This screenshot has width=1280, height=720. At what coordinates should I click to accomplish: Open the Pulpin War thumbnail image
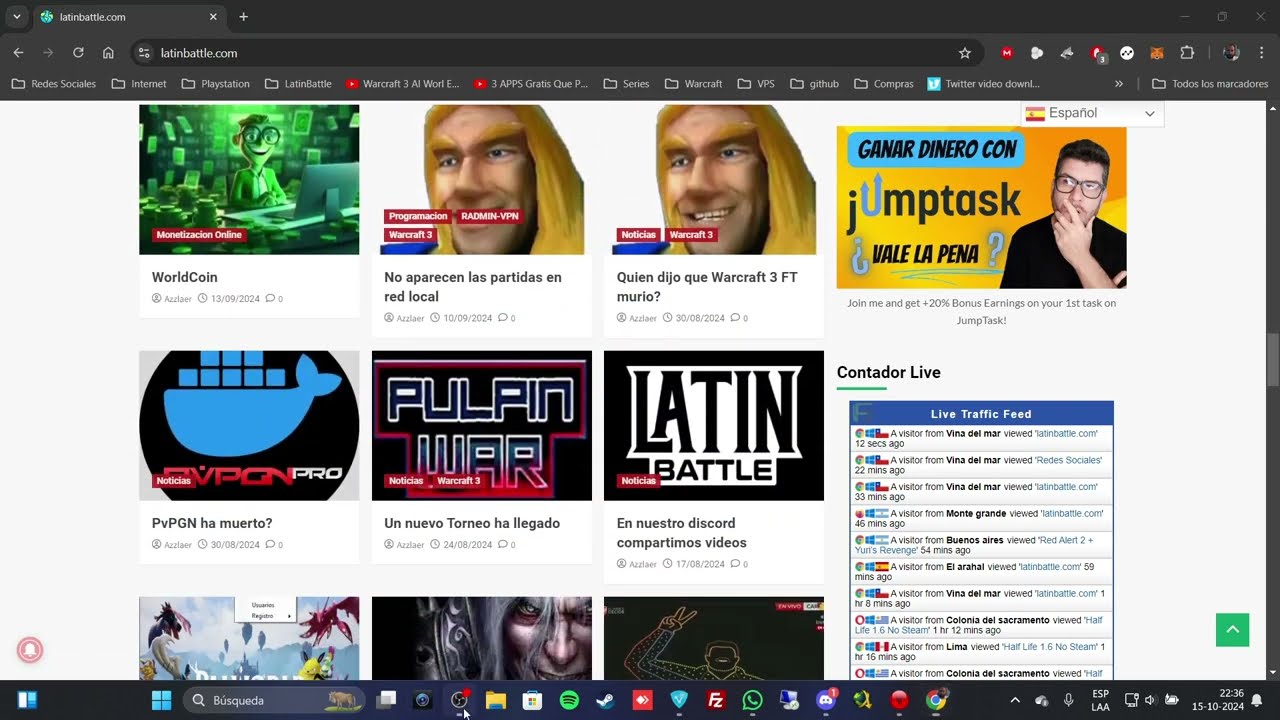tap(482, 425)
